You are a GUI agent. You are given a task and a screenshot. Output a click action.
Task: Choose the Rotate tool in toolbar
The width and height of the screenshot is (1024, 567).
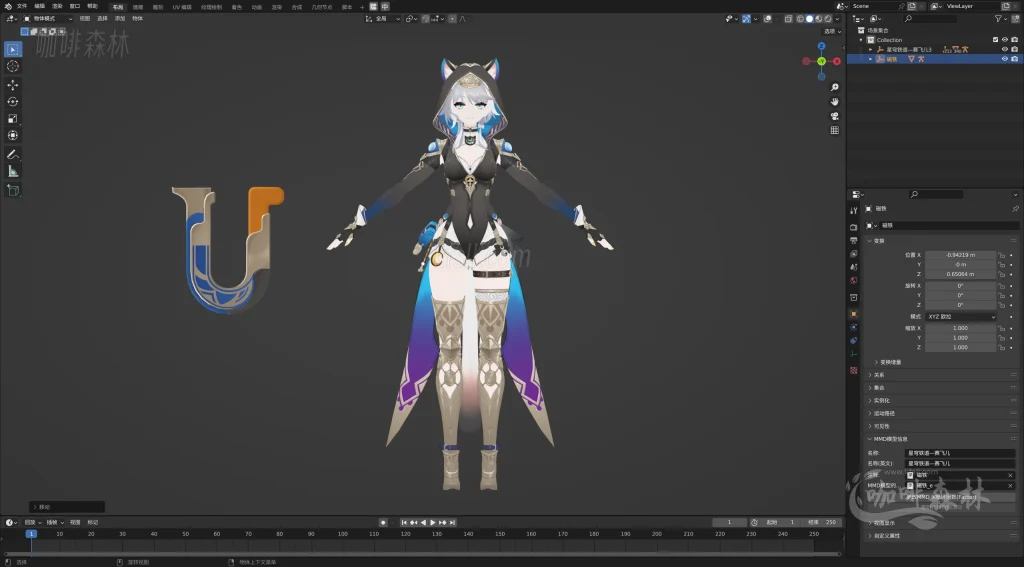point(12,102)
